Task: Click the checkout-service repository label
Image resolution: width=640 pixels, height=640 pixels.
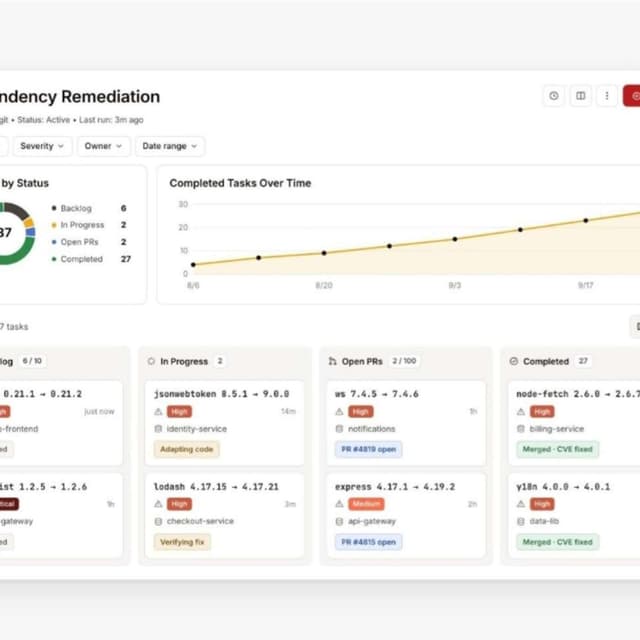Action: pos(200,521)
